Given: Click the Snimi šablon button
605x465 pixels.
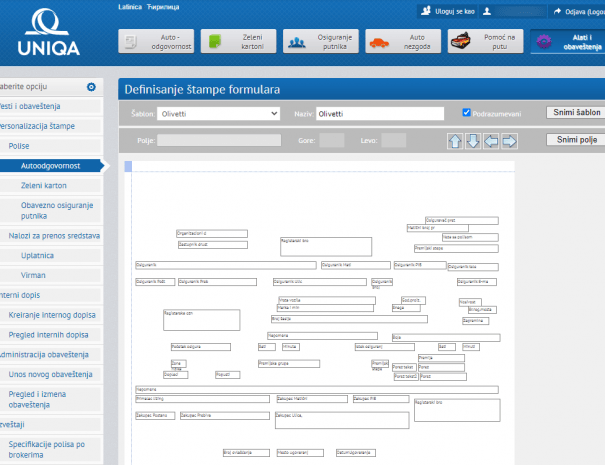Looking at the screenshot, I should (575, 113).
